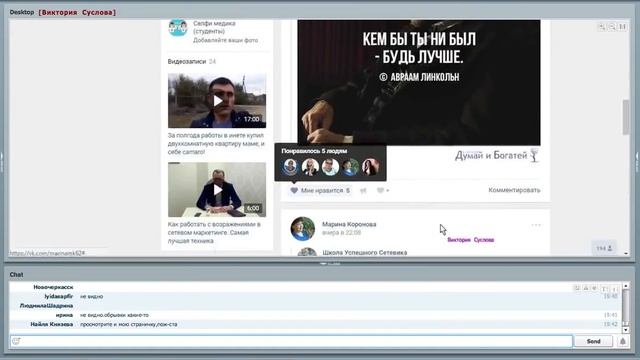Play the 17:00 video thumbnail
This screenshot has height=360, width=640.
[217, 101]
